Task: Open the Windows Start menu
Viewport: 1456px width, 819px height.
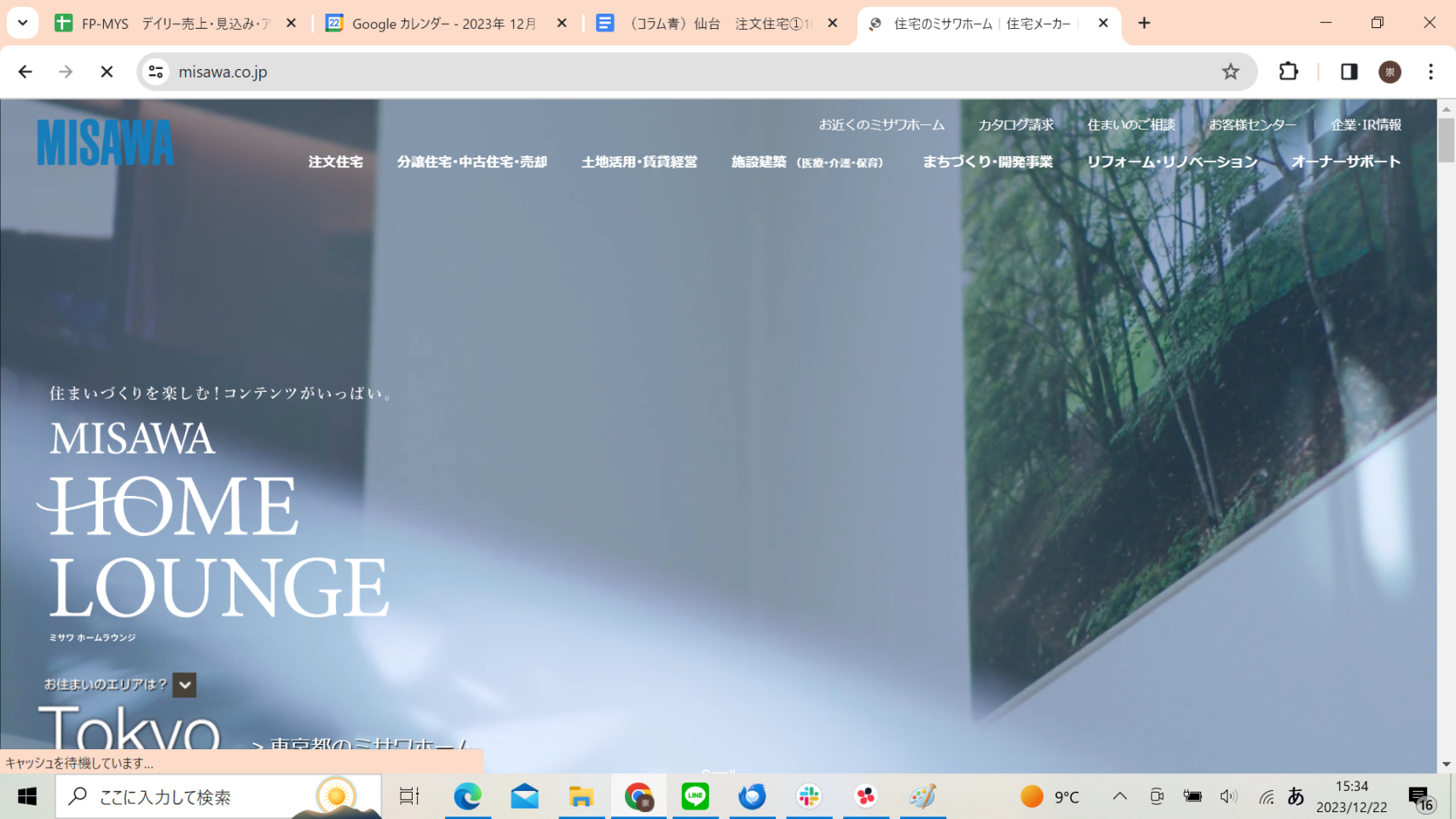Action: (x=27, y=797)
